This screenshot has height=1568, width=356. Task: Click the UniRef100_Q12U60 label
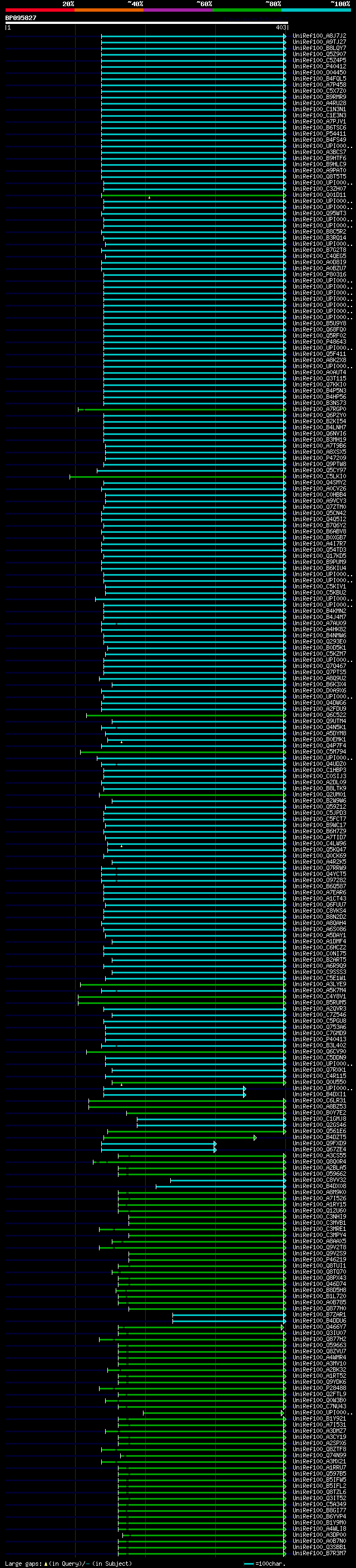pyautogui.click(x=319, y=1211)
